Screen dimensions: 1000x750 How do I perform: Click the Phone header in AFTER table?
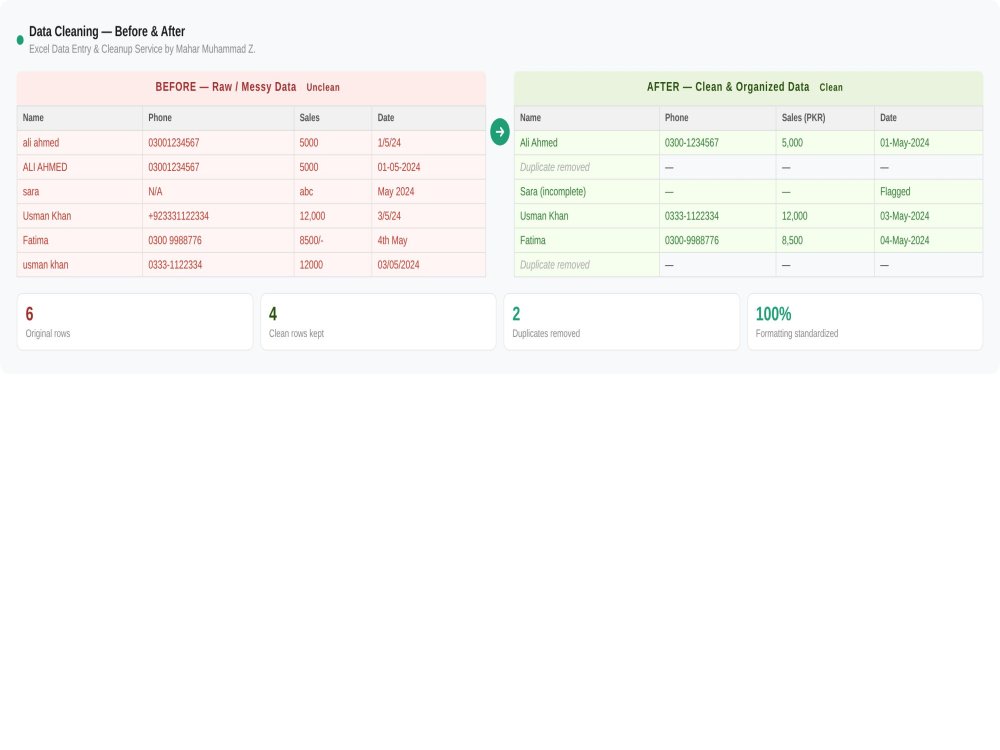coord(717,118)
